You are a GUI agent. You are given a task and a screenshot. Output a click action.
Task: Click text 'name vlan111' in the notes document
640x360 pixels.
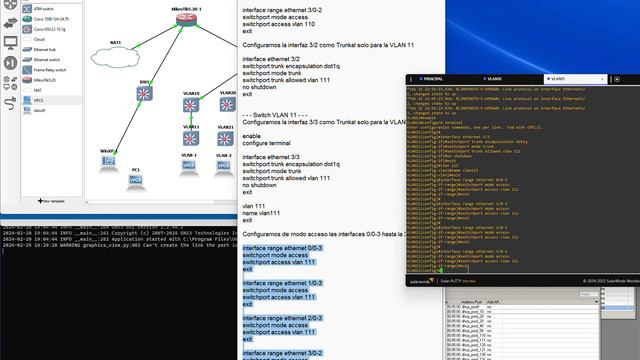pyautogui.click(x=261, y=213)
